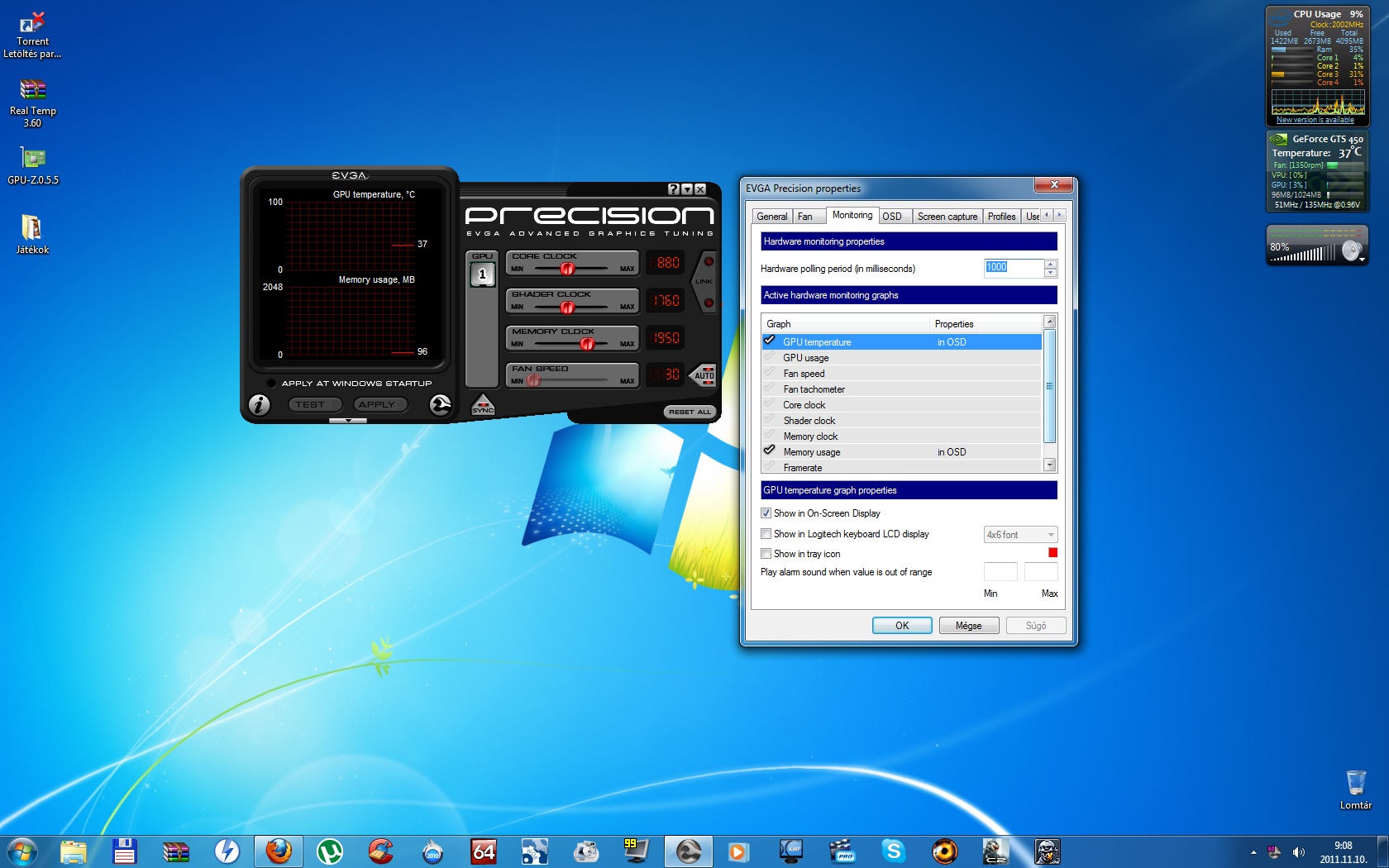Viewport: 1389px width, 868px height.
Task: Check Show in tray icon
Action: (766, 554)
